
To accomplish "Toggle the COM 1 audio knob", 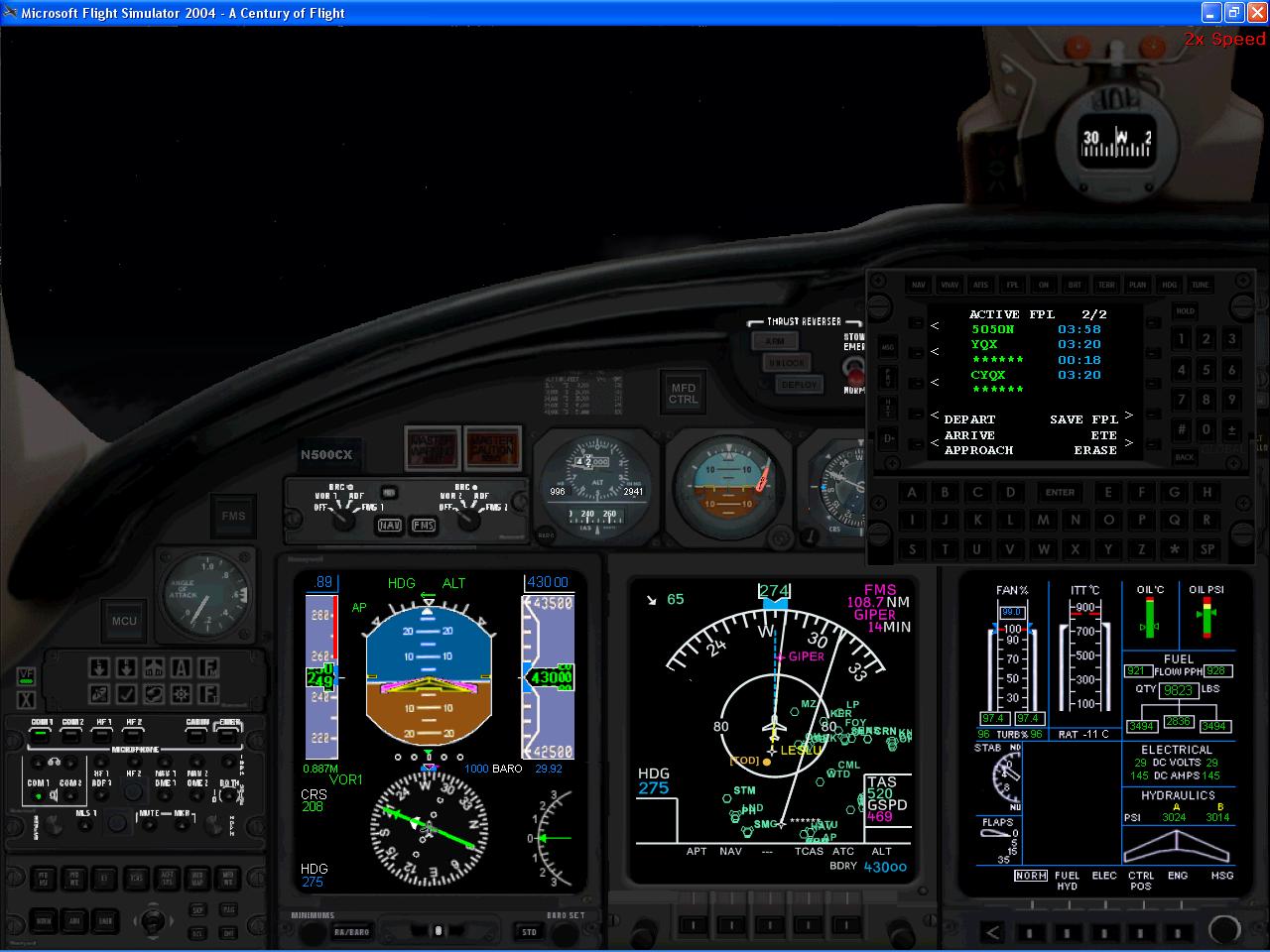I will coord(39,794).
